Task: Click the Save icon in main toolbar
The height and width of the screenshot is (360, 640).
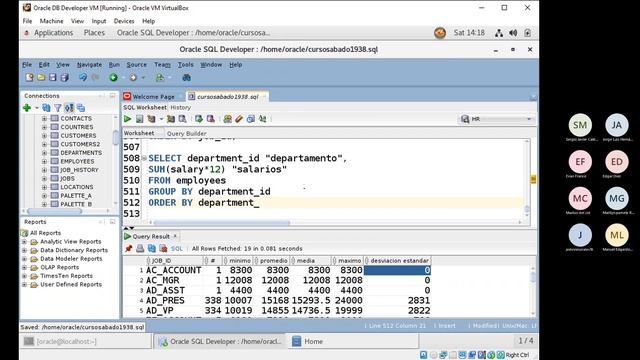Action: tap(53, 77)
